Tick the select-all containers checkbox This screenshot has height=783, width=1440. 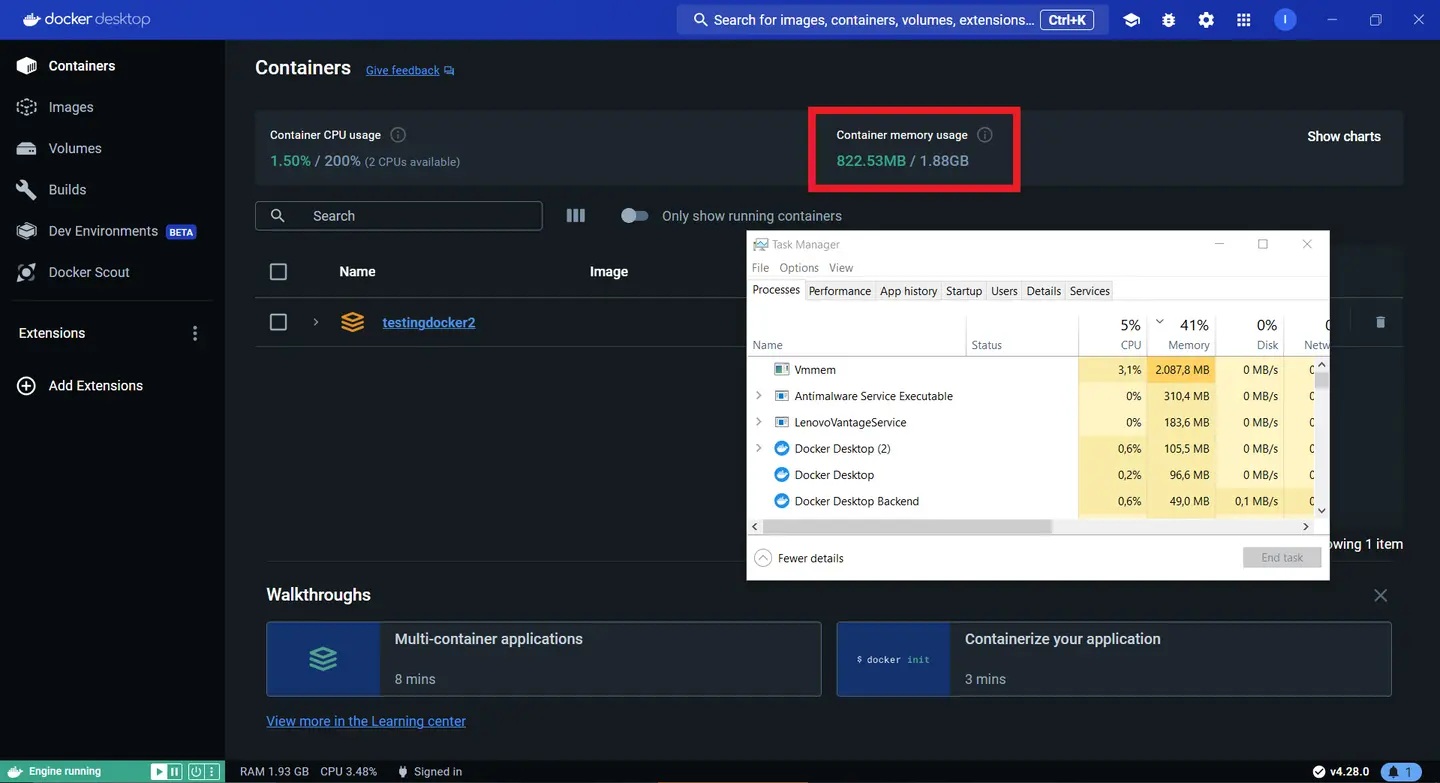coord(279,272)
